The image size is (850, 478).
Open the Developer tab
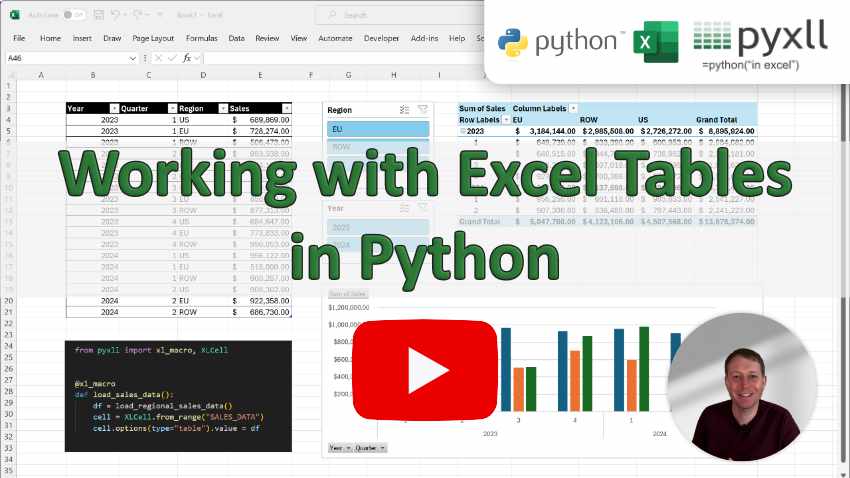[381, 38]
